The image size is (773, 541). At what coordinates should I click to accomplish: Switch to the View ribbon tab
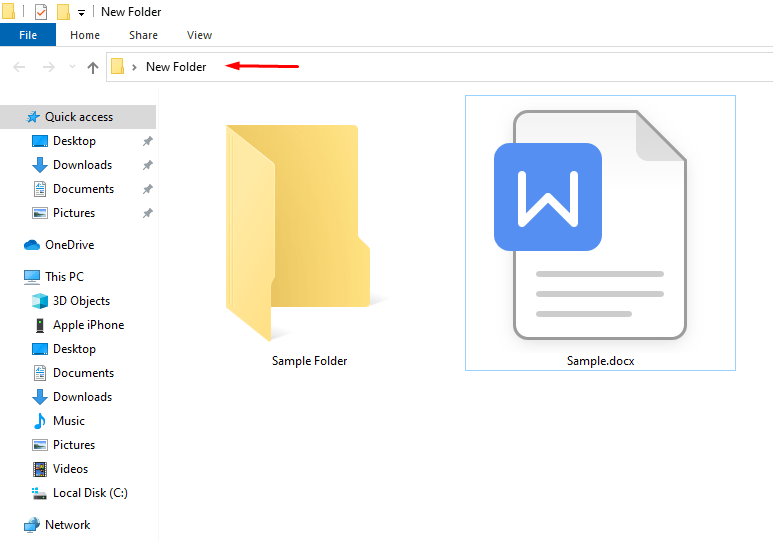[x=199, y=35]
